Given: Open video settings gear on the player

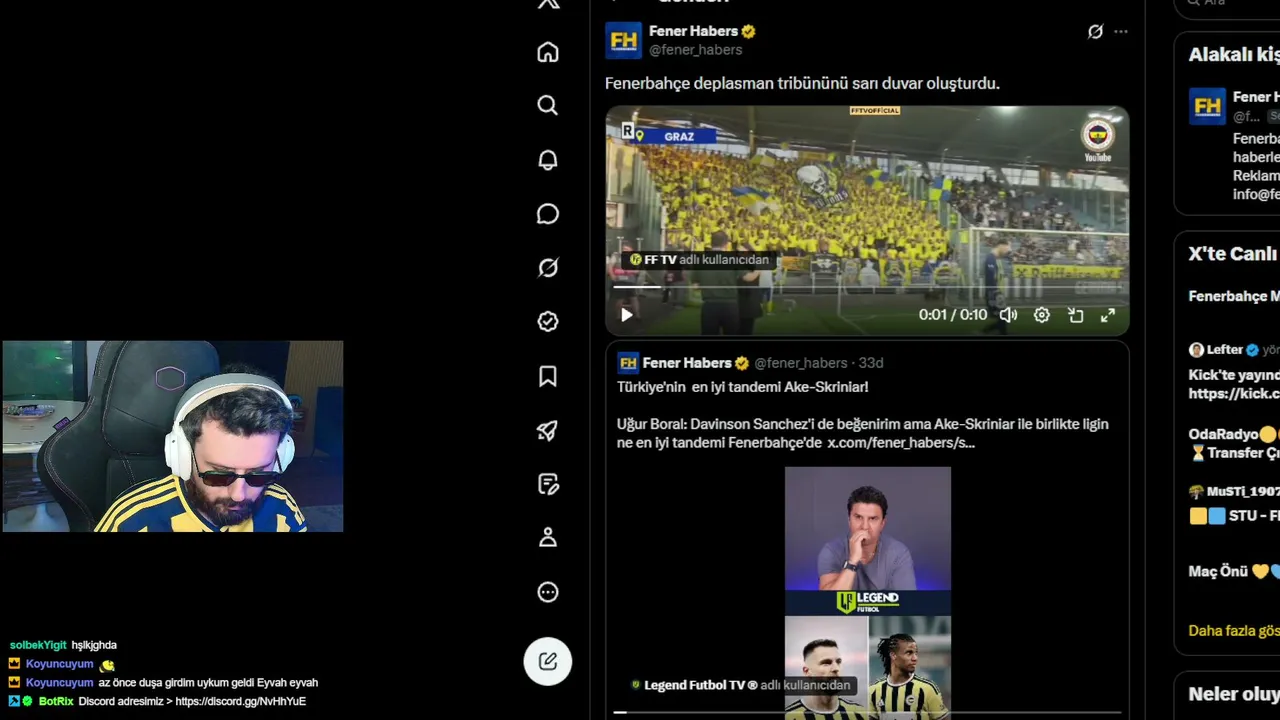Looking at the screenshot, I should [x=1042, y=315].
